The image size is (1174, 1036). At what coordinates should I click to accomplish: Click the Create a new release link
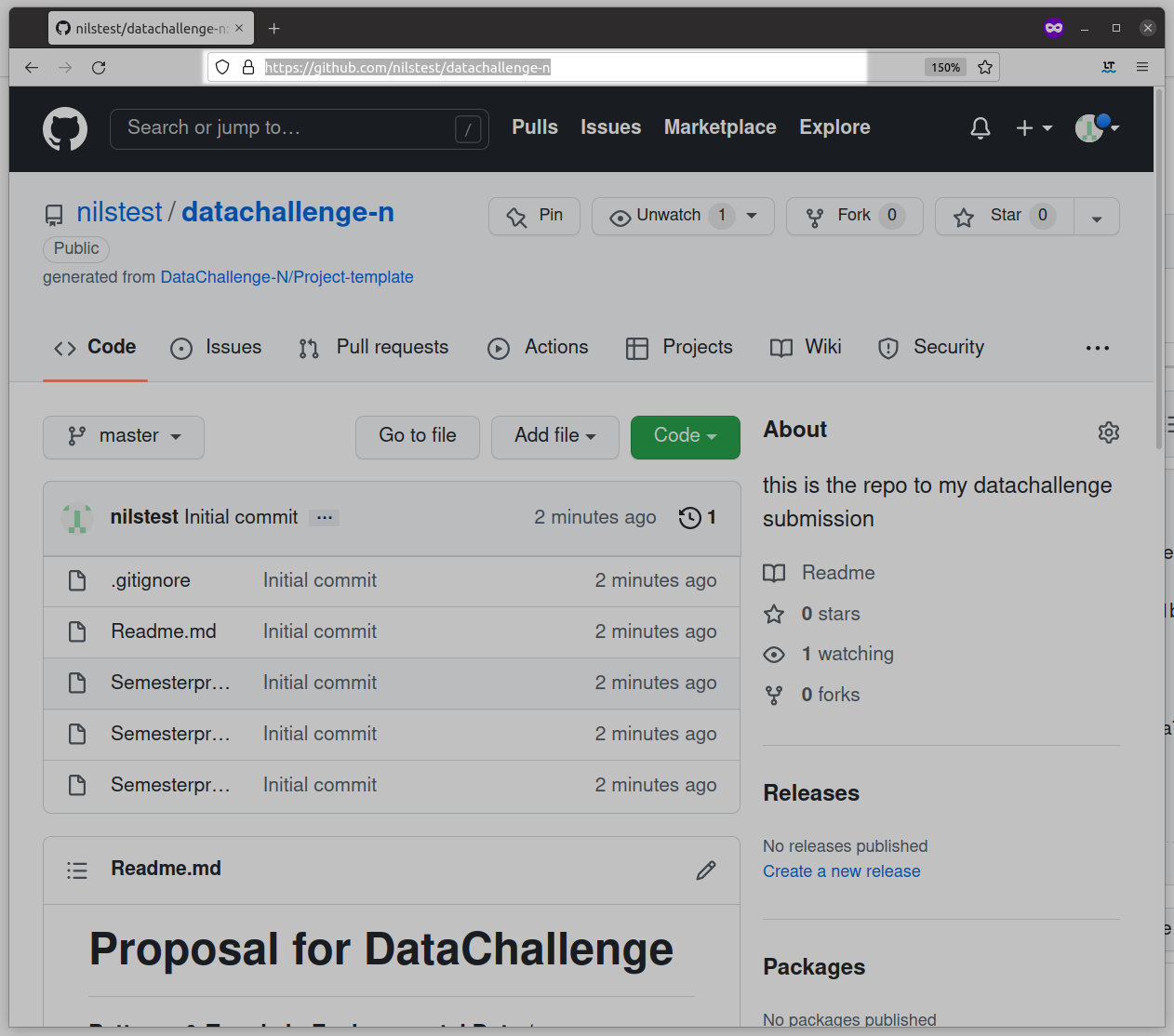pos(841,871)
